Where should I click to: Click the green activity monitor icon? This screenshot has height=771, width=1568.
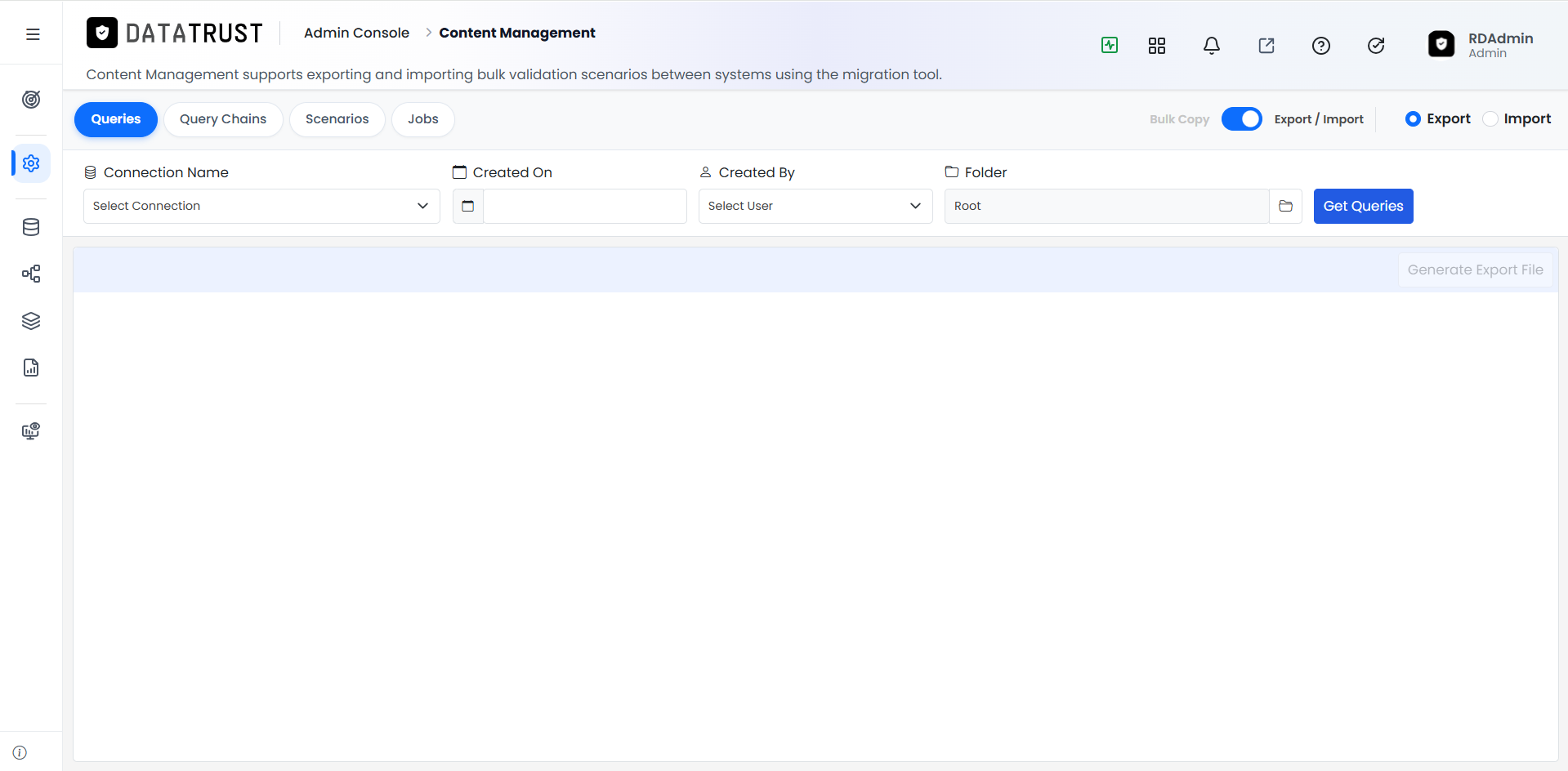[x=1110, y=46]
